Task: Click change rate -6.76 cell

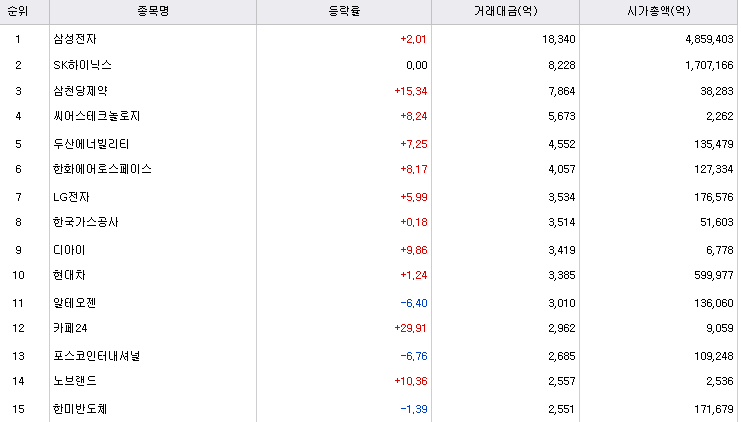Action: click(414, 355)
